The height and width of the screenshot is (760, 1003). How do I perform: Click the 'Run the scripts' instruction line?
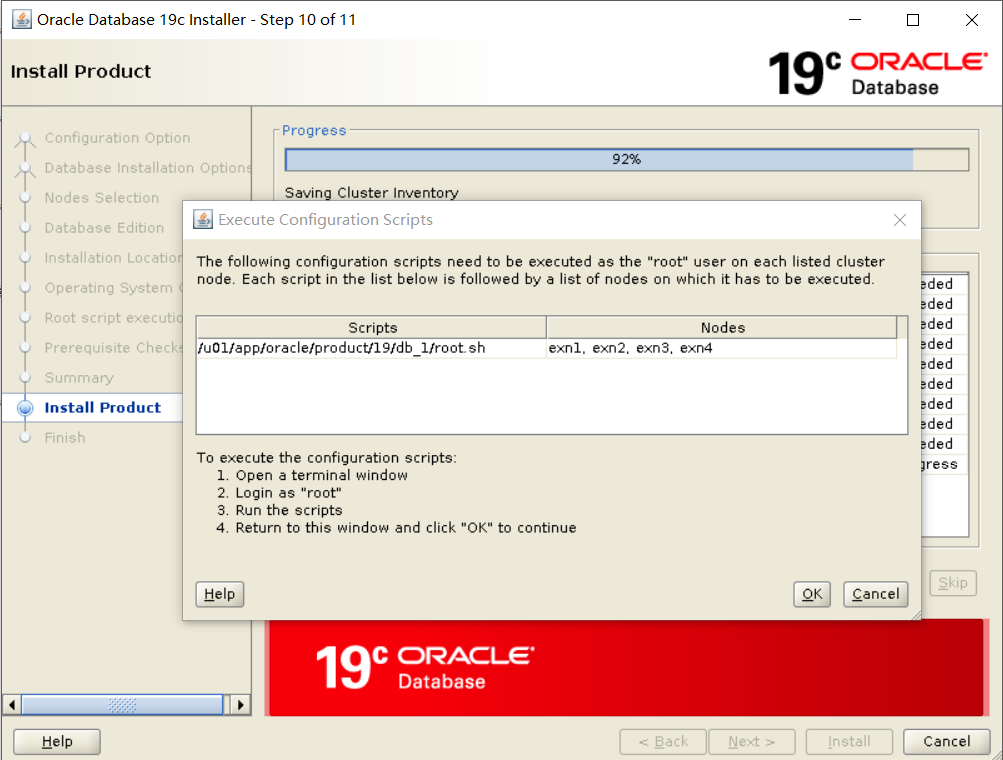(289, 510)
